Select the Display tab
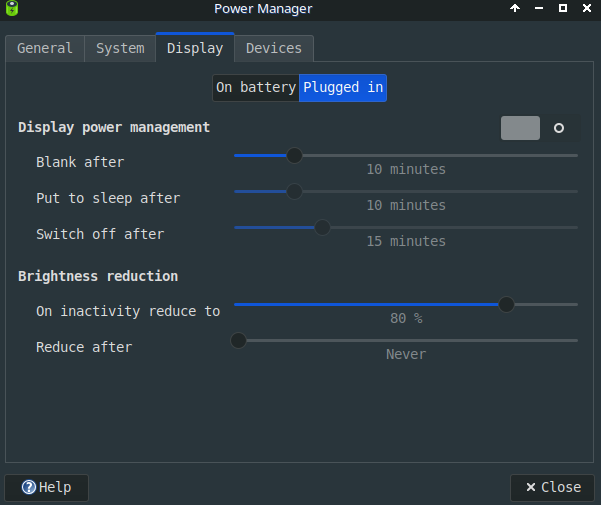 pyautogui.click(x=195, y=48)
